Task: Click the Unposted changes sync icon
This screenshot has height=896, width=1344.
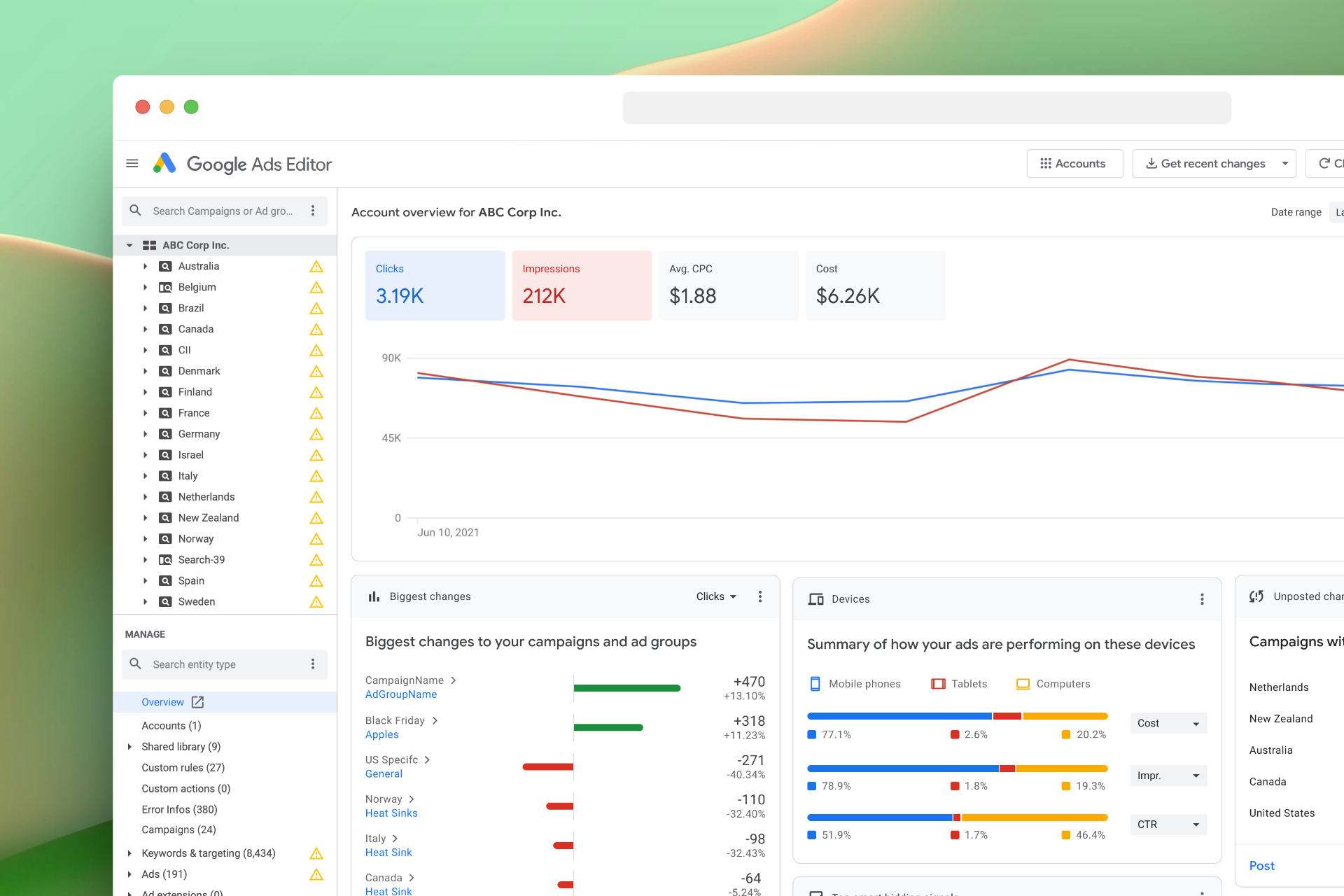Action: tap(1256, 596)
